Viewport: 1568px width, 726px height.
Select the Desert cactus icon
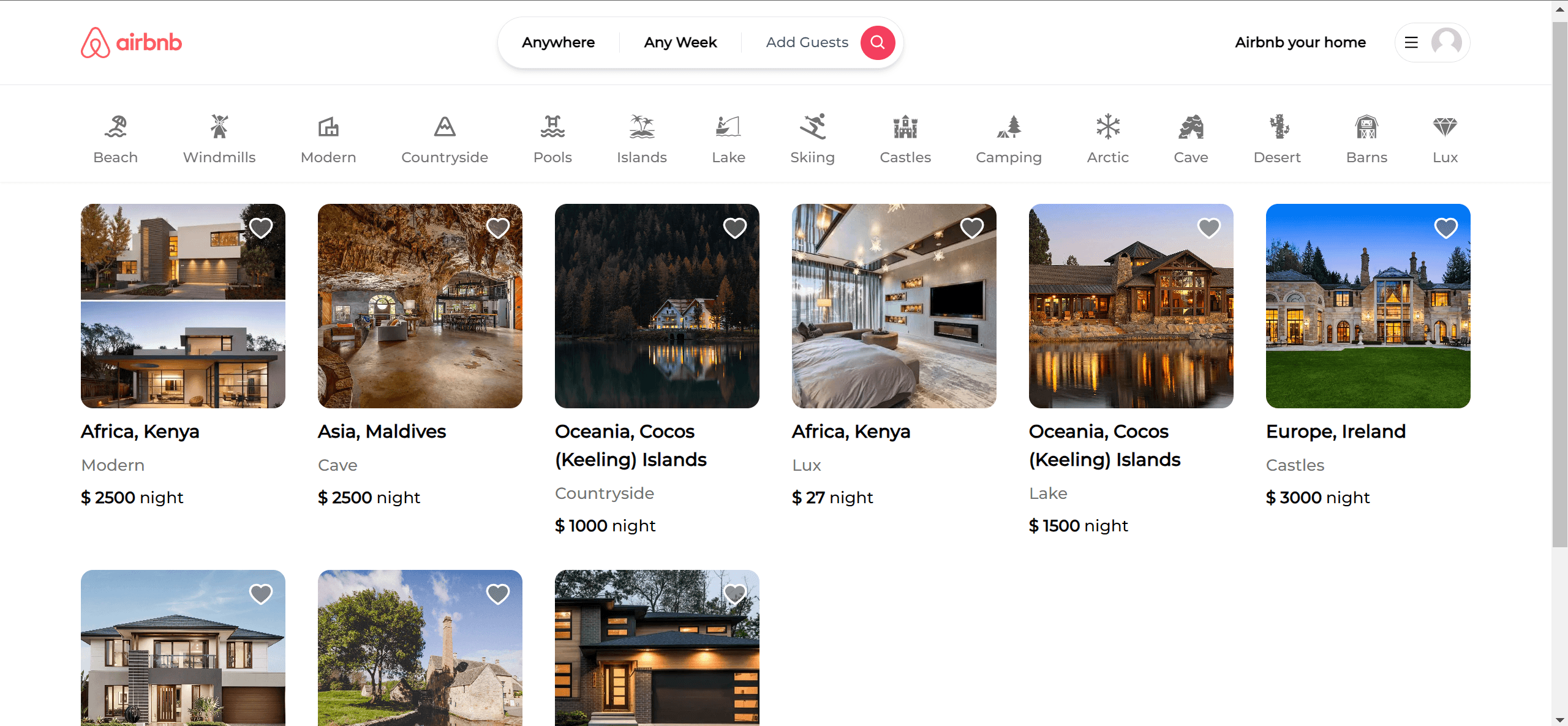click(x=1279, y=127)
